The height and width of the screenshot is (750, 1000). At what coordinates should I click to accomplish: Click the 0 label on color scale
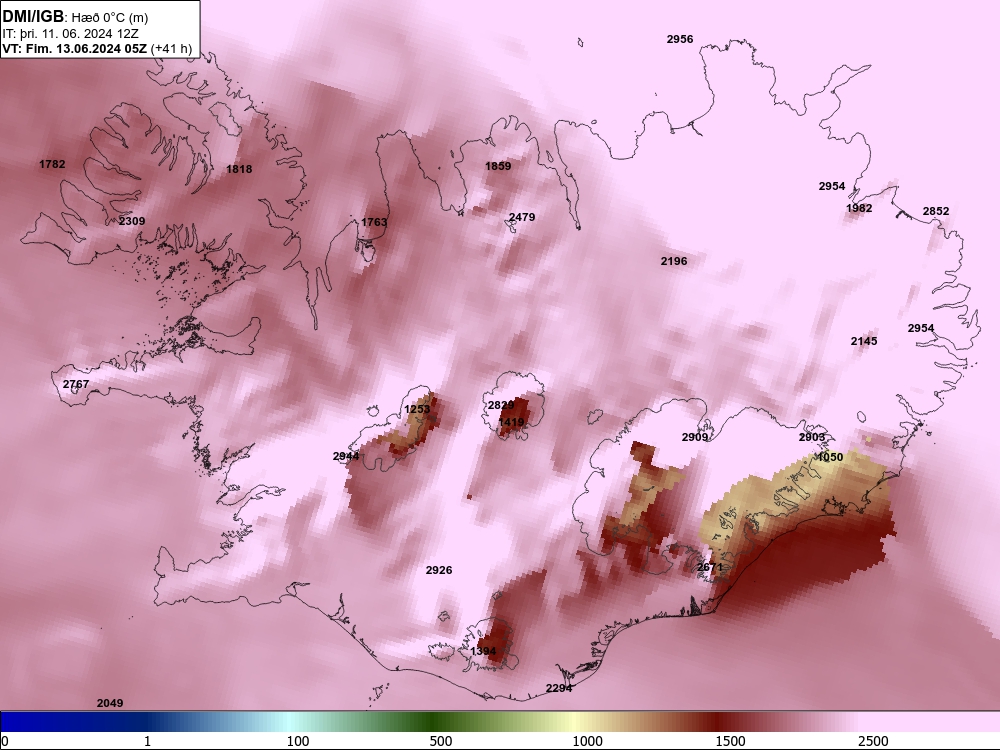coord(5,741)
